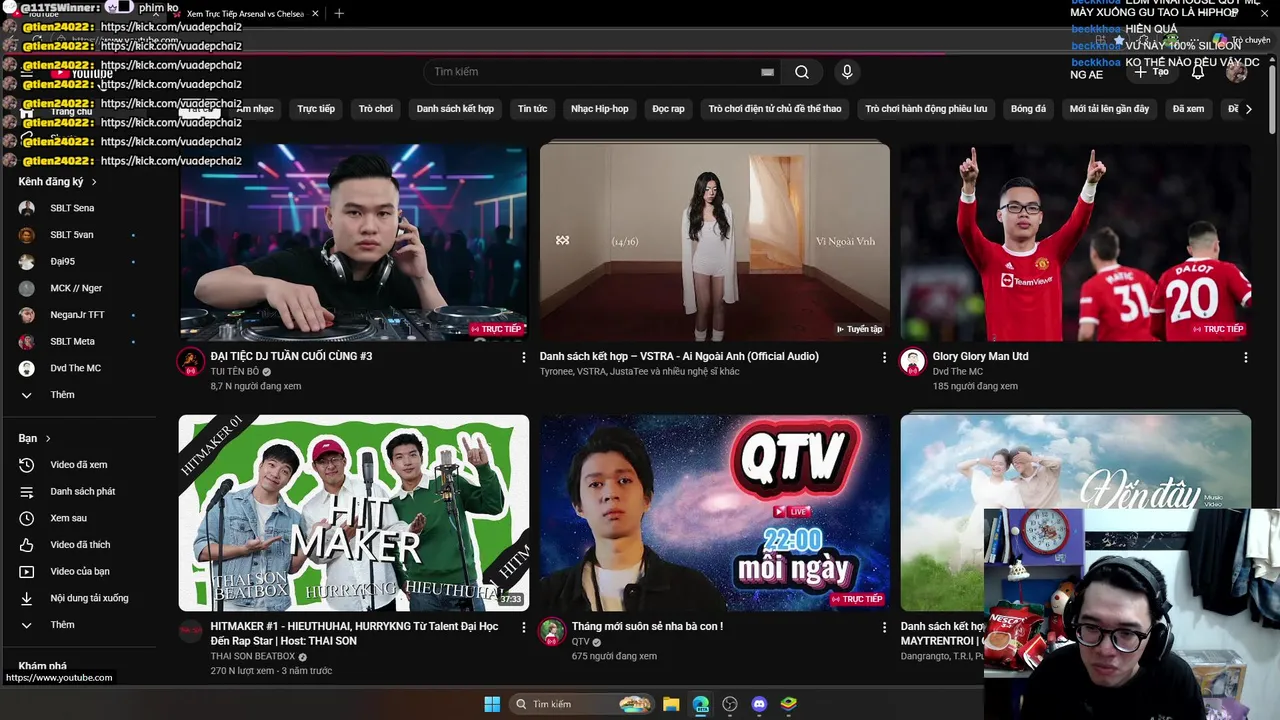
Task: Open more options for ĐẠI TIỆC DJ video
Action: click(x=523, y=357)
